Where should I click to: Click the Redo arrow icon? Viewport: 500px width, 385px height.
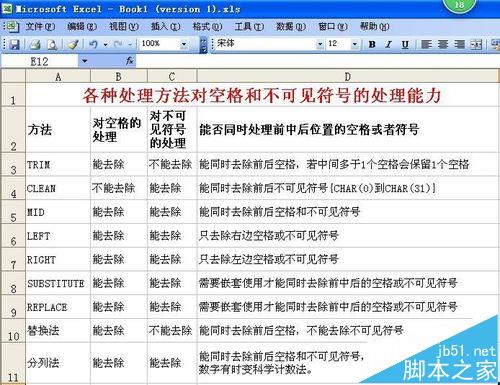pyautogui.click(x=118, y=44)
